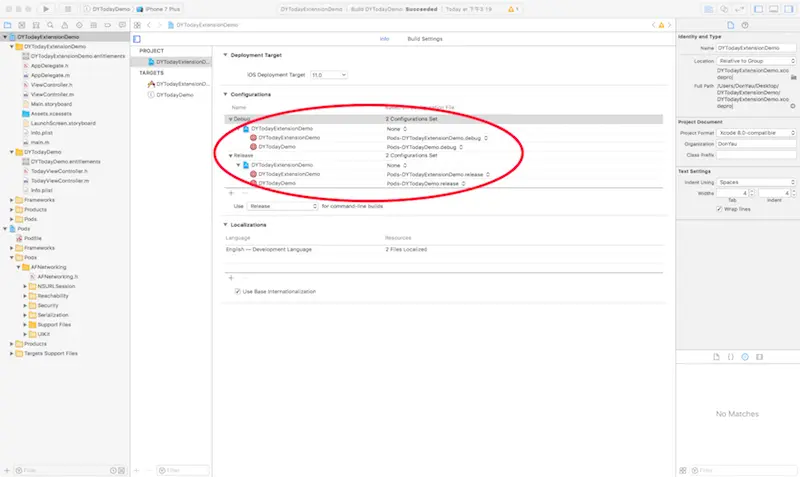The width and height of the screenshot is (800, 477).
Task: Click the Class Prefix field
Action: [756, 155]
